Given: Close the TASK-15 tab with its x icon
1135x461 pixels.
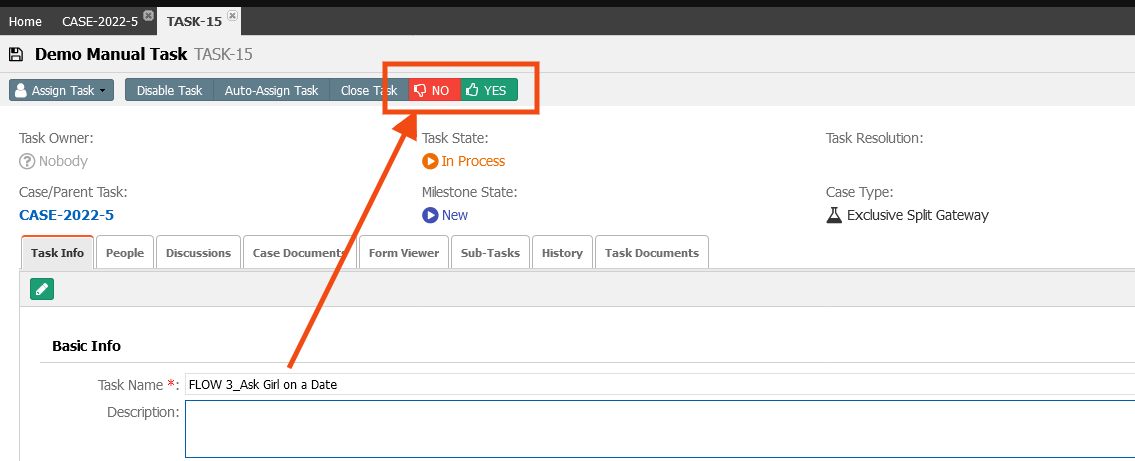Looking at the screenshot, I should (x=232, y=14).
